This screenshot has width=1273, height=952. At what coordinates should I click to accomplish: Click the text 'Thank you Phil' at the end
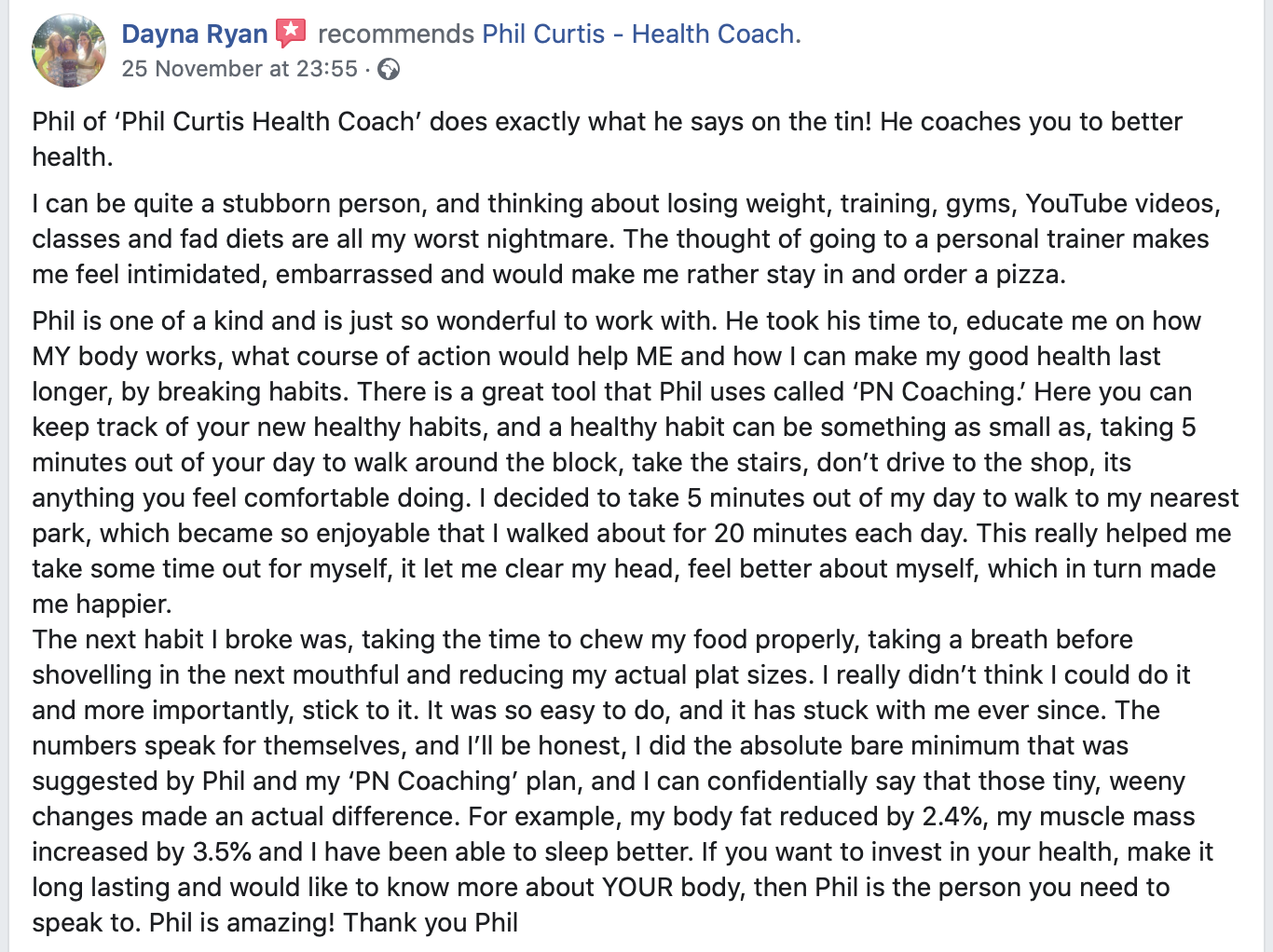click(x=431, y=923)
